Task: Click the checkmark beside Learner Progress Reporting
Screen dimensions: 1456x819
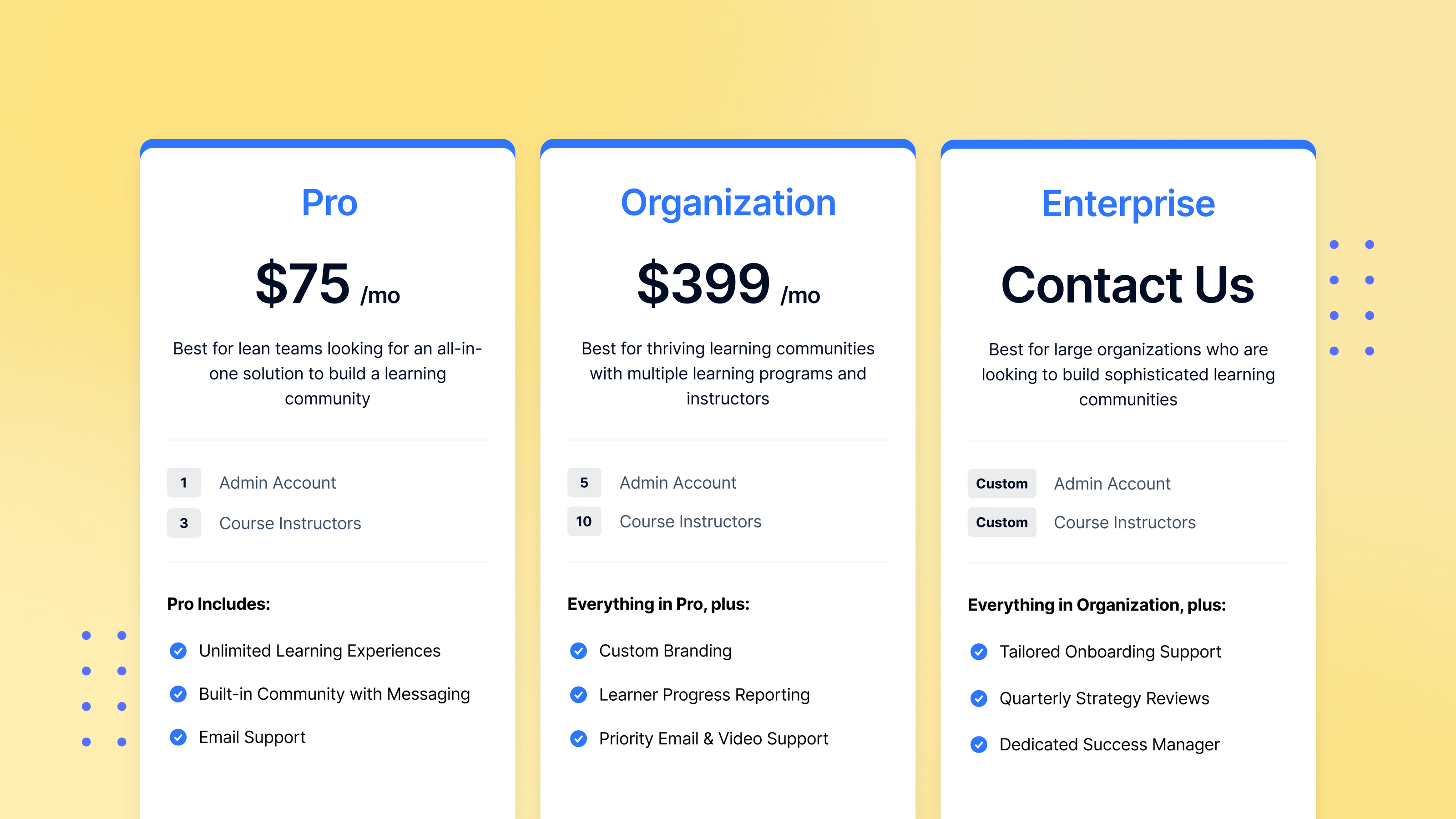Action: pyautogui.click(x=578, y=695)
